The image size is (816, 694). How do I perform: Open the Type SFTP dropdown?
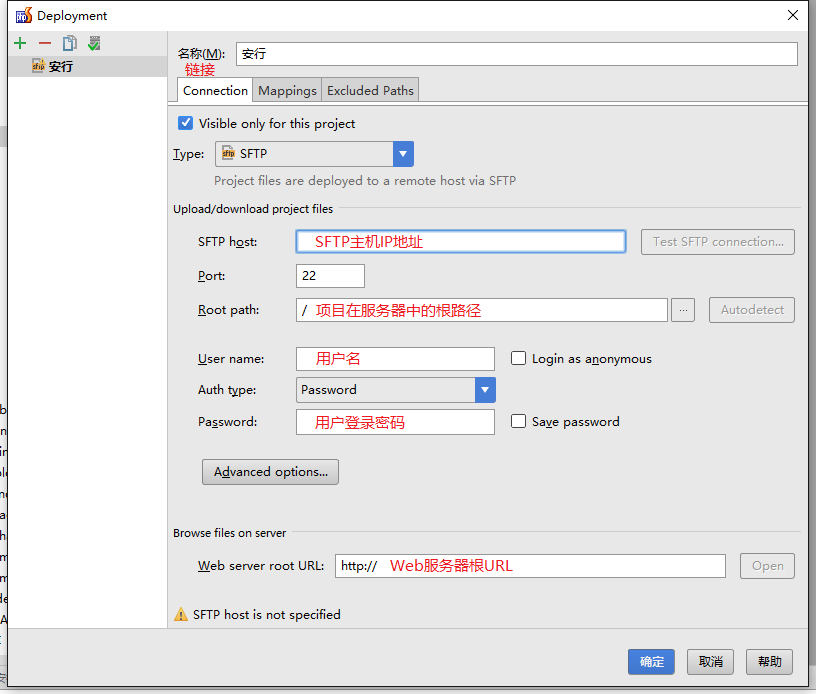coord(403,154)
